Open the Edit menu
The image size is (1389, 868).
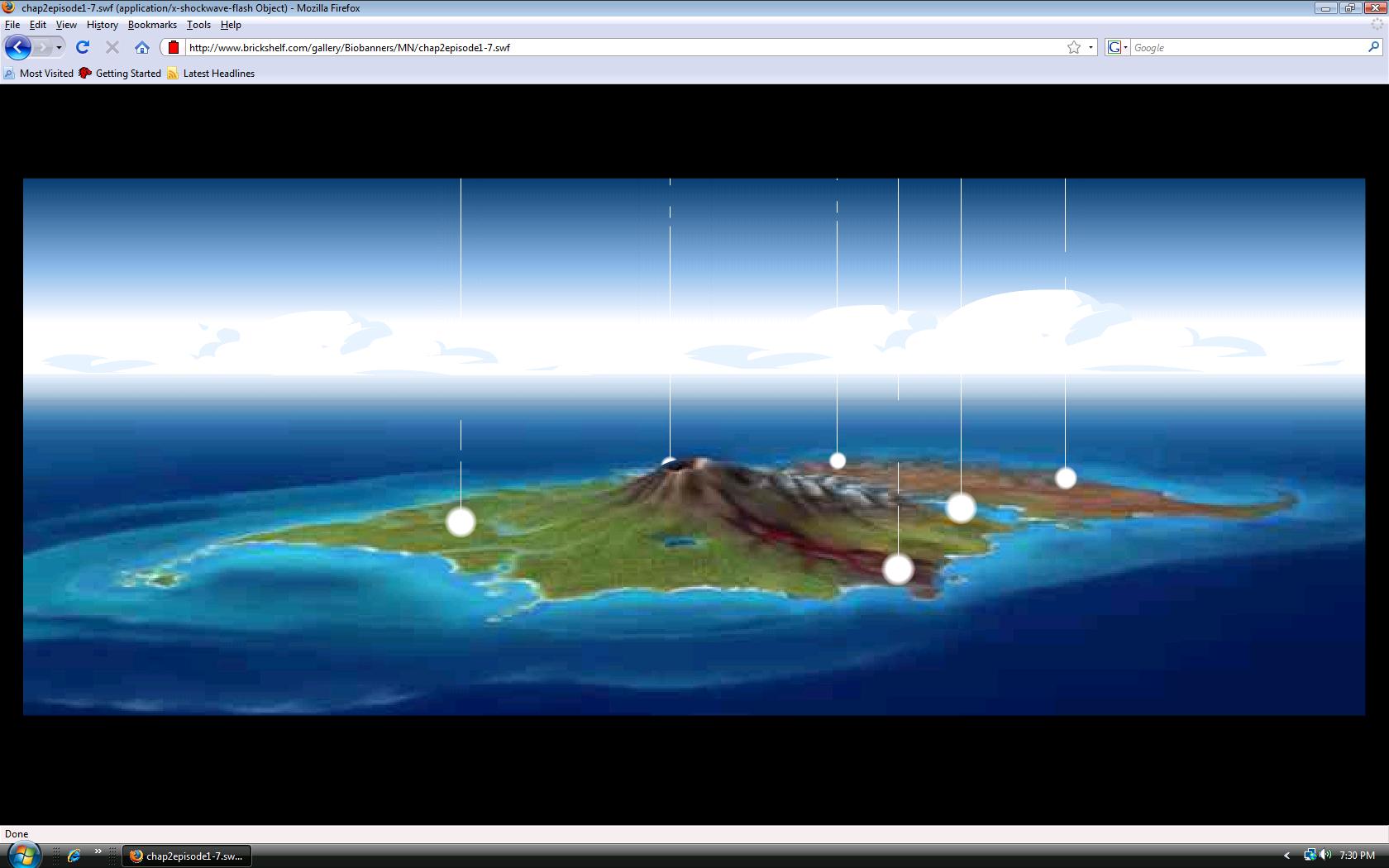[38, 25]
